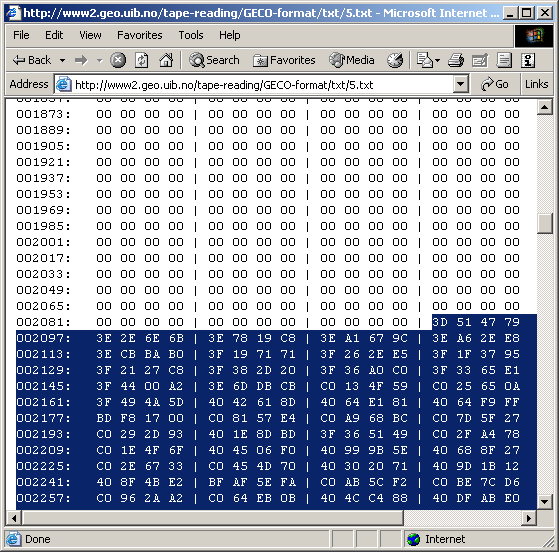Open the Favorites menu

pos(140,35)
